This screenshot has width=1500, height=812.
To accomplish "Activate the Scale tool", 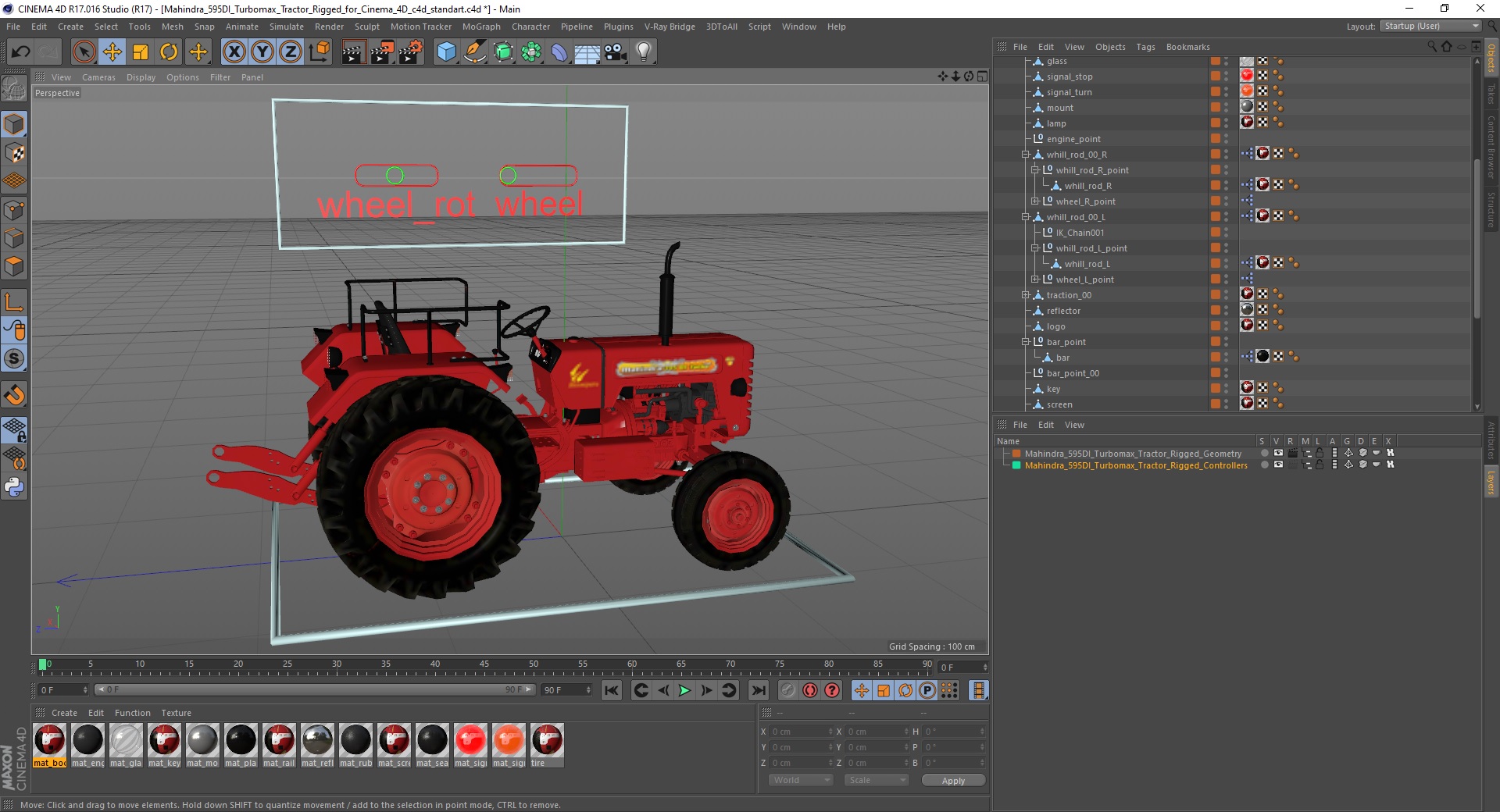I will pos(141,52).
